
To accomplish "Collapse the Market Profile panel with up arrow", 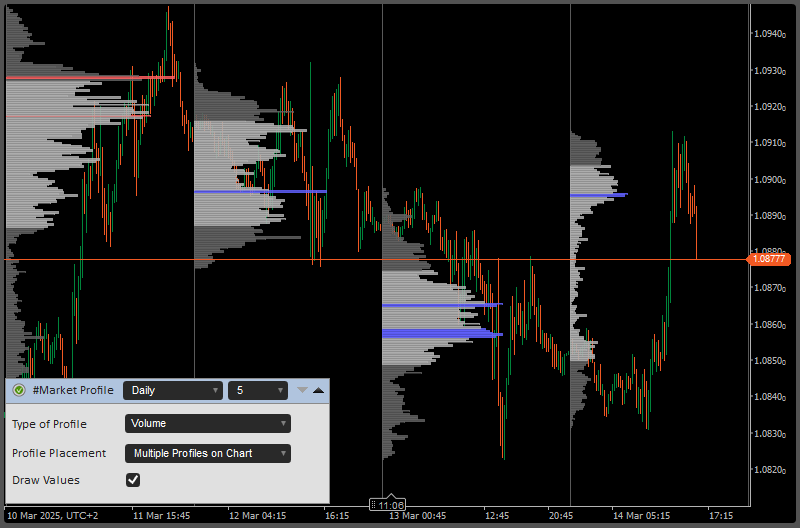I will 318,390.
